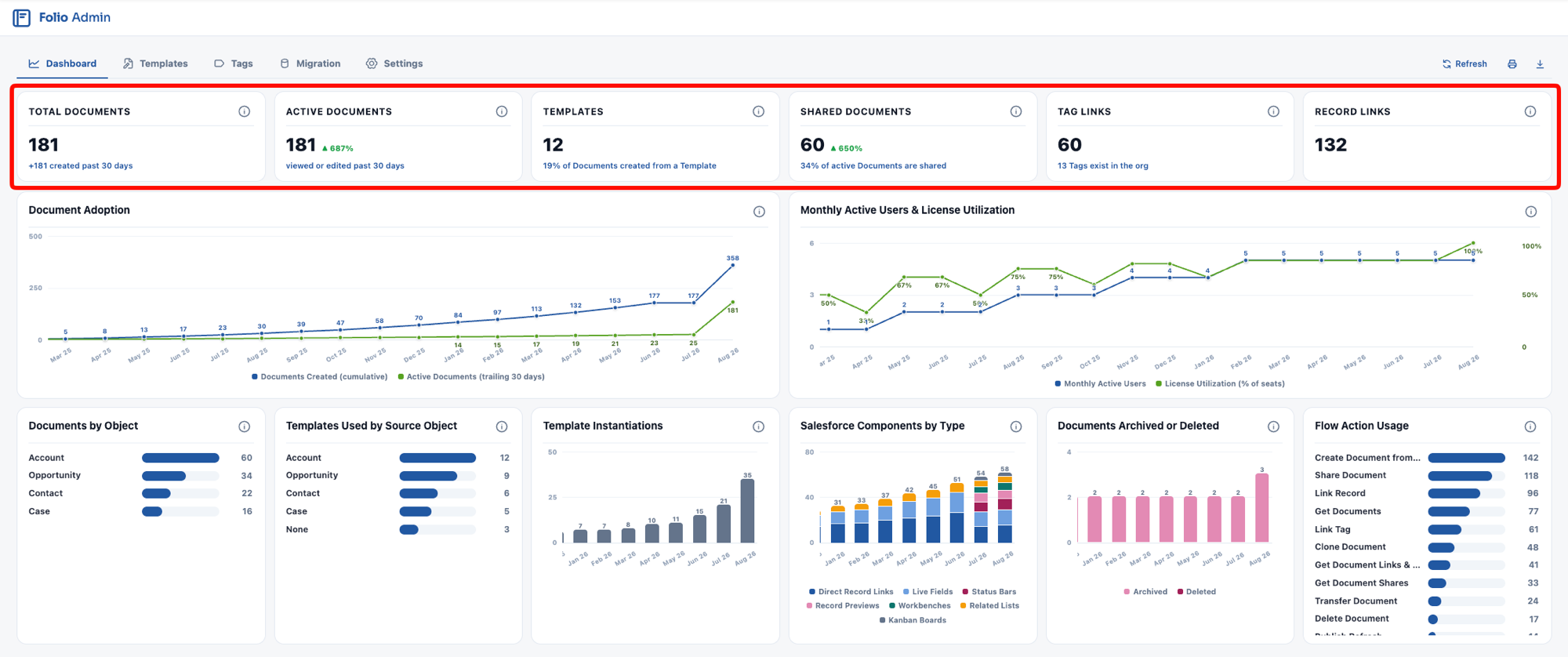1568x657 pixels.
Task: Toggle Documents Created (cumulative) legend series
Action: point(319,377)
